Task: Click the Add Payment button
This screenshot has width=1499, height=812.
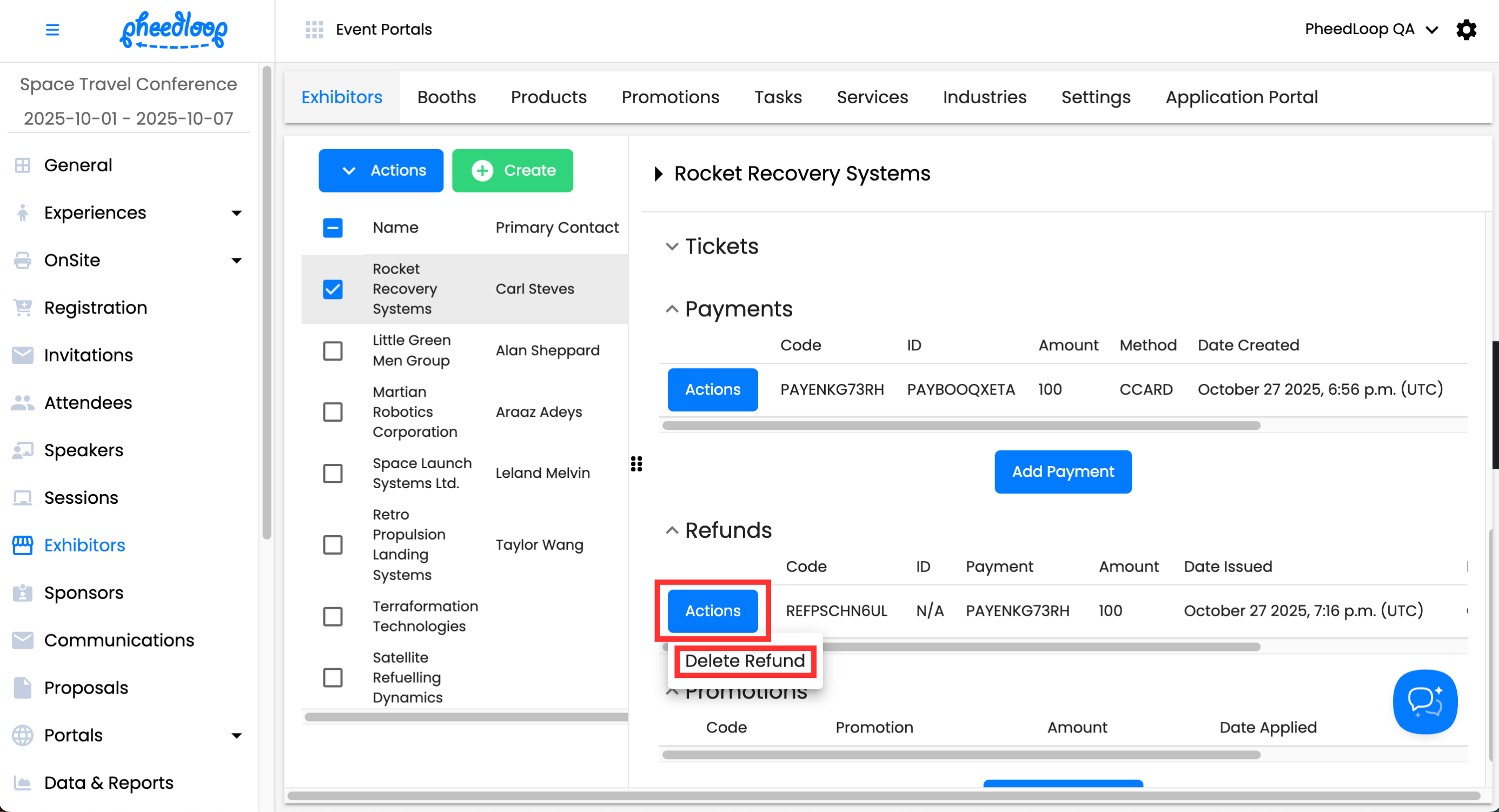Action: click(x=1063, y=472)
